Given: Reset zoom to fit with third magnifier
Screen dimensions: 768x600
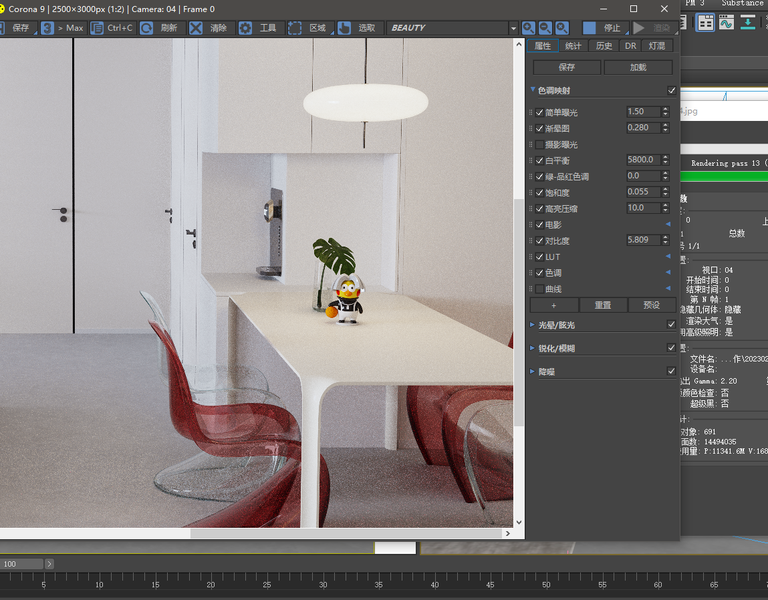Looking at the screenshot, I should [x=562, y=28].
